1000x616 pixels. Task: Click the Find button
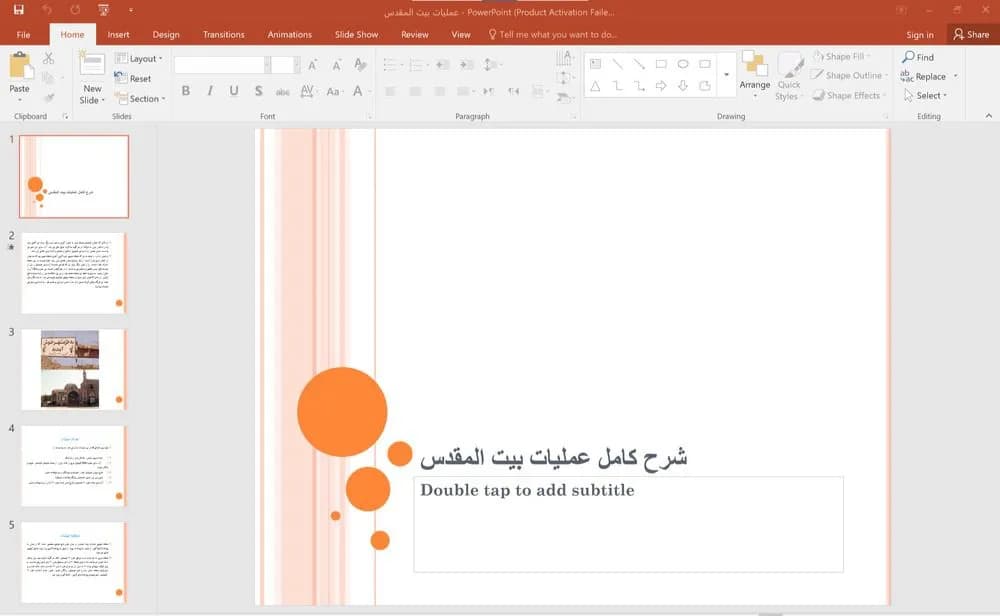(918, 57)
